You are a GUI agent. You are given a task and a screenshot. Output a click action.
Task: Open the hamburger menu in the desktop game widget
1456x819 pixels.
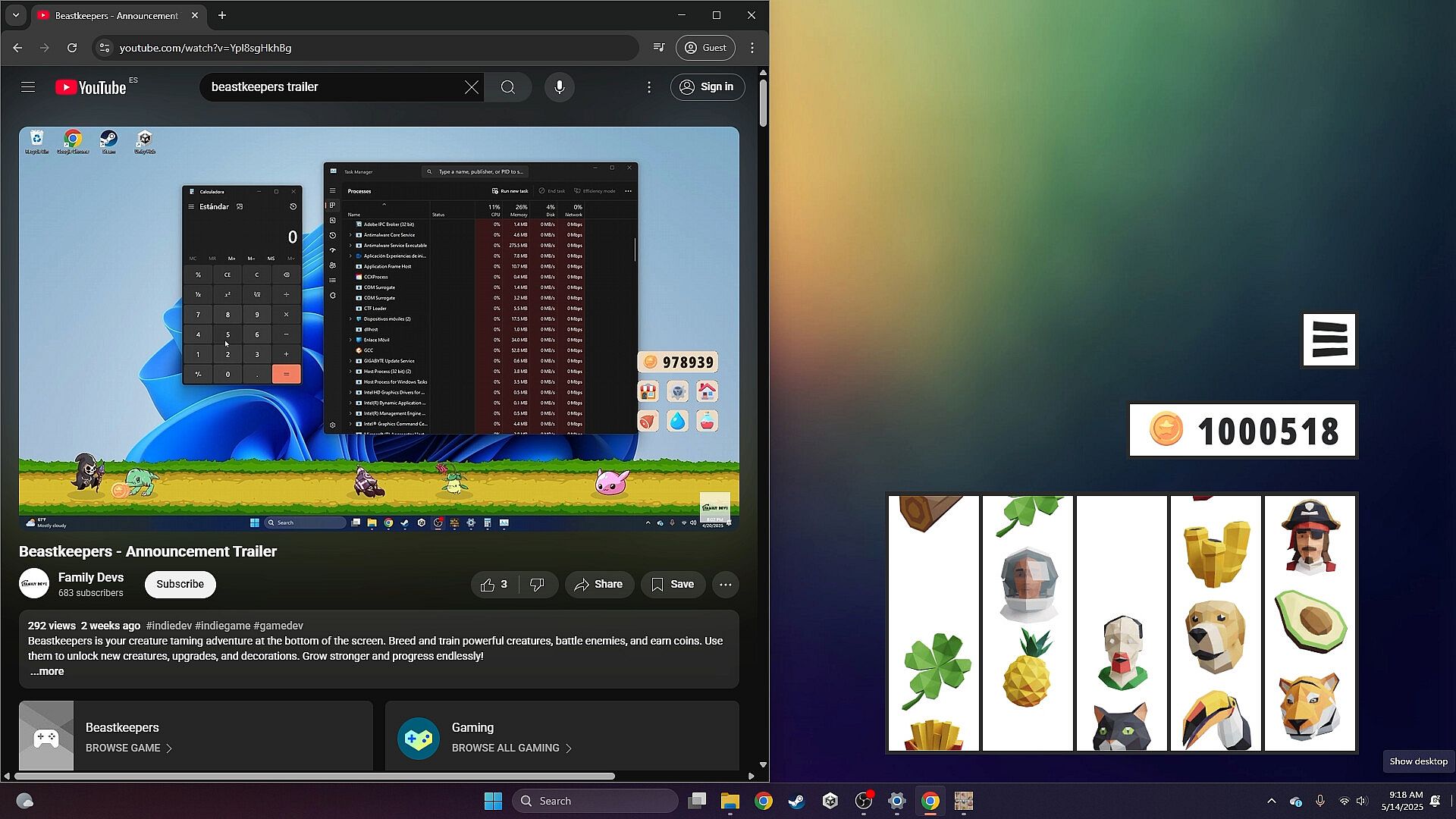(x=1329, y=340)
